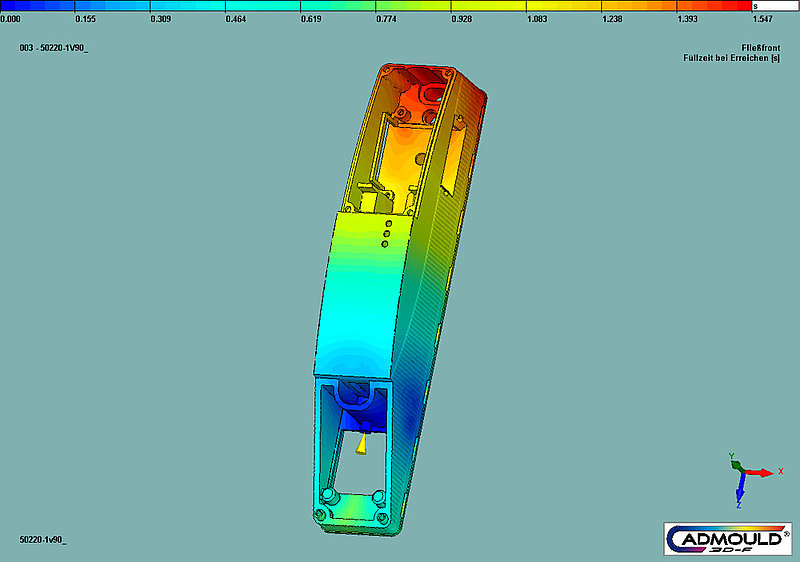Click the 1.547 maximum scale value
Viewport: 800px width, 562px height.
click(765, 19)
